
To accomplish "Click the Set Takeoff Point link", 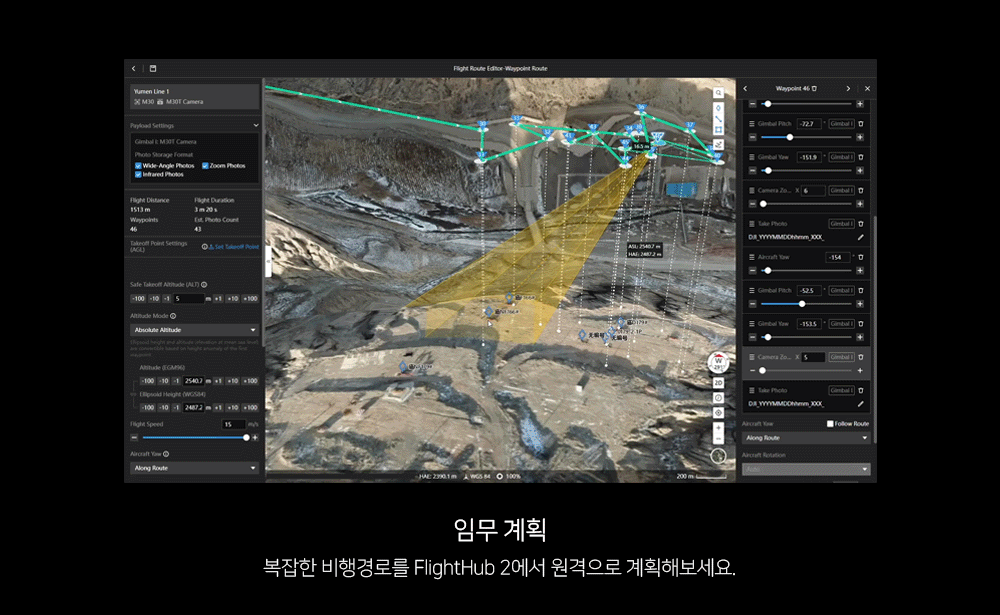I will coord(233,247).
